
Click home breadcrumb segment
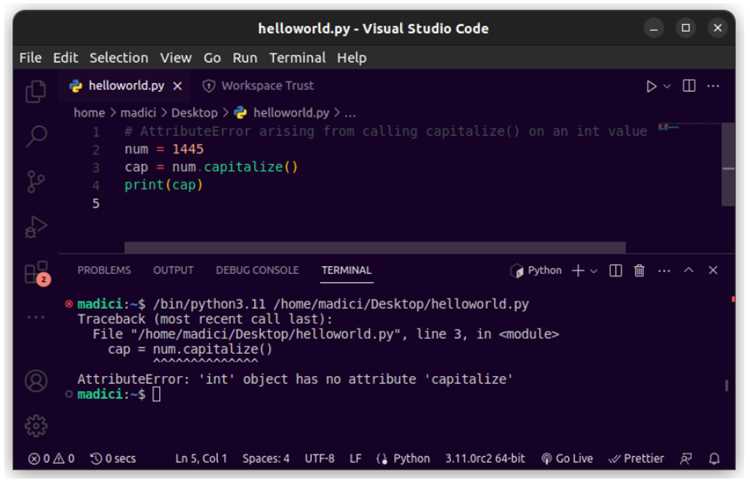point(89,113)
